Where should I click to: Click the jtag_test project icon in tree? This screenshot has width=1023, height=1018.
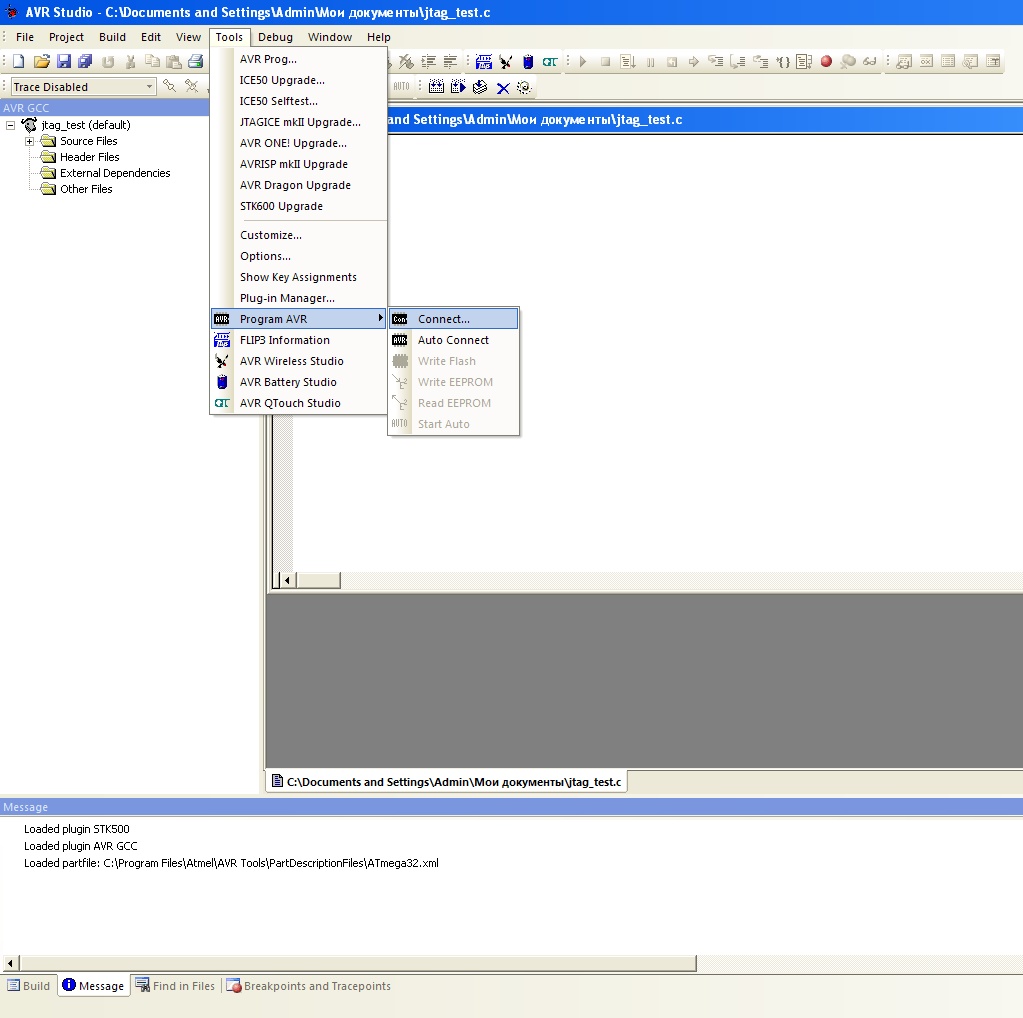tap(29, 125)
